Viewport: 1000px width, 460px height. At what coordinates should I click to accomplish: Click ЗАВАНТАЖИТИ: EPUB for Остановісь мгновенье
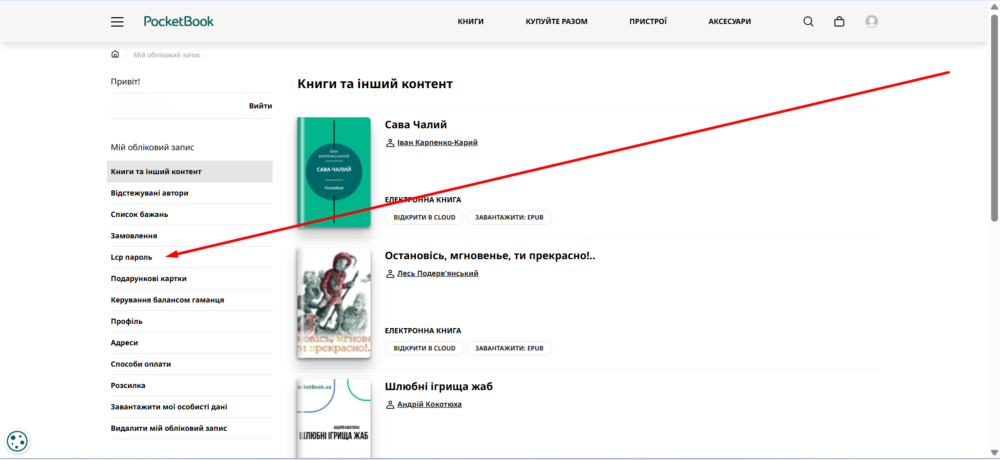[509, 348]
